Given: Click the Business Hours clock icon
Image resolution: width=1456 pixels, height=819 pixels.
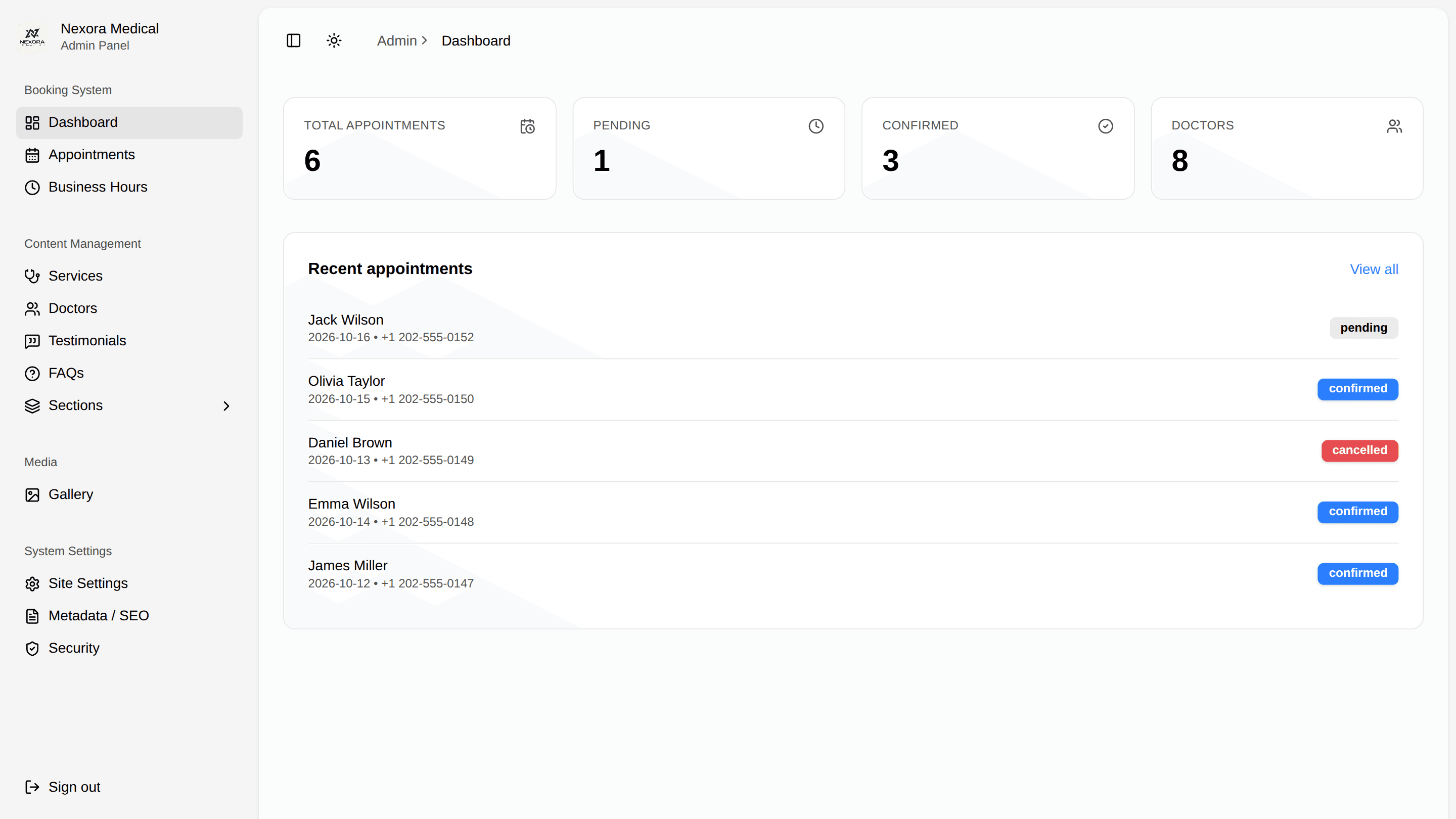Looking at the screenshot, I should click(32, 187).
